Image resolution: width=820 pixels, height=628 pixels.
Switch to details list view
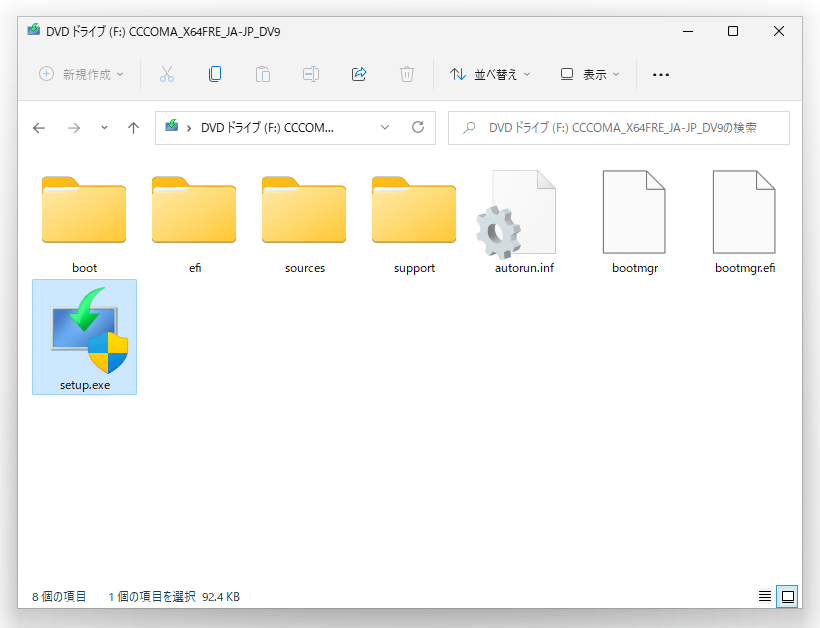(x=765, y=596)
